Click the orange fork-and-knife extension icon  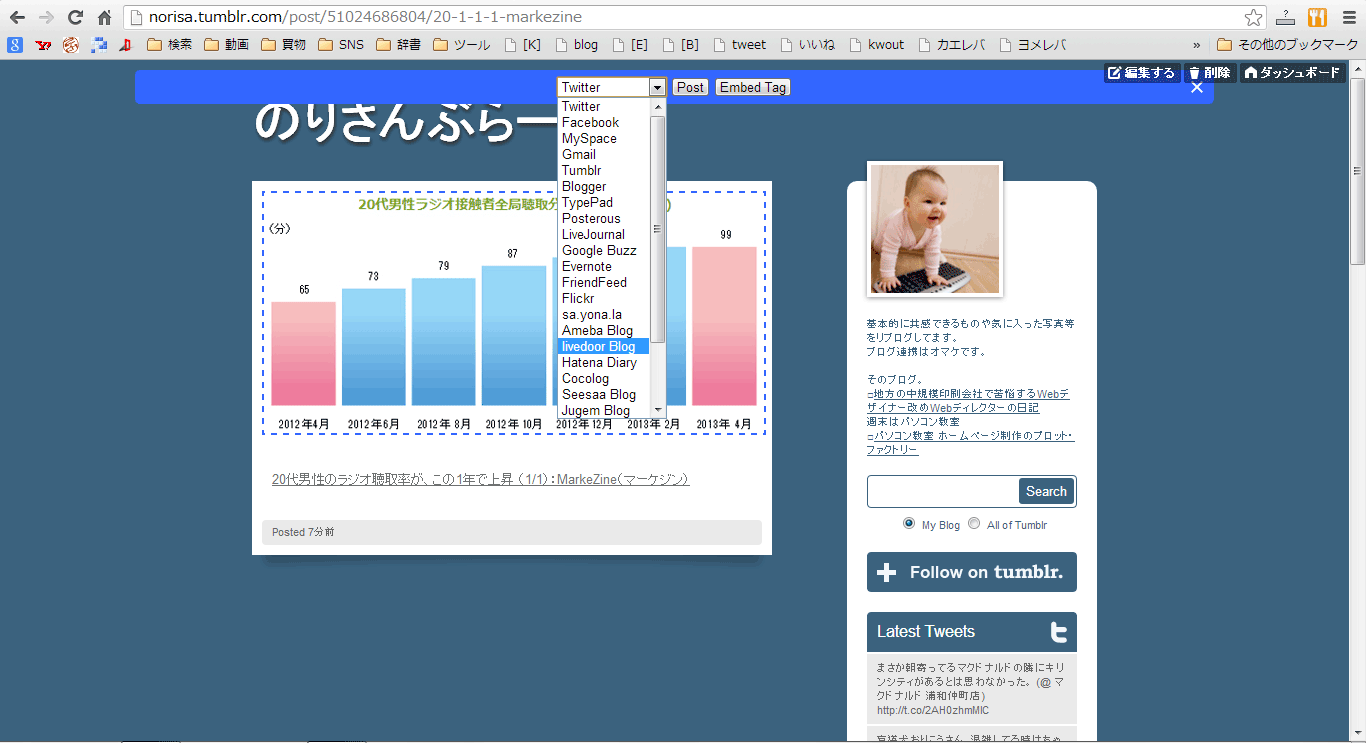[x=1316, y=17]
